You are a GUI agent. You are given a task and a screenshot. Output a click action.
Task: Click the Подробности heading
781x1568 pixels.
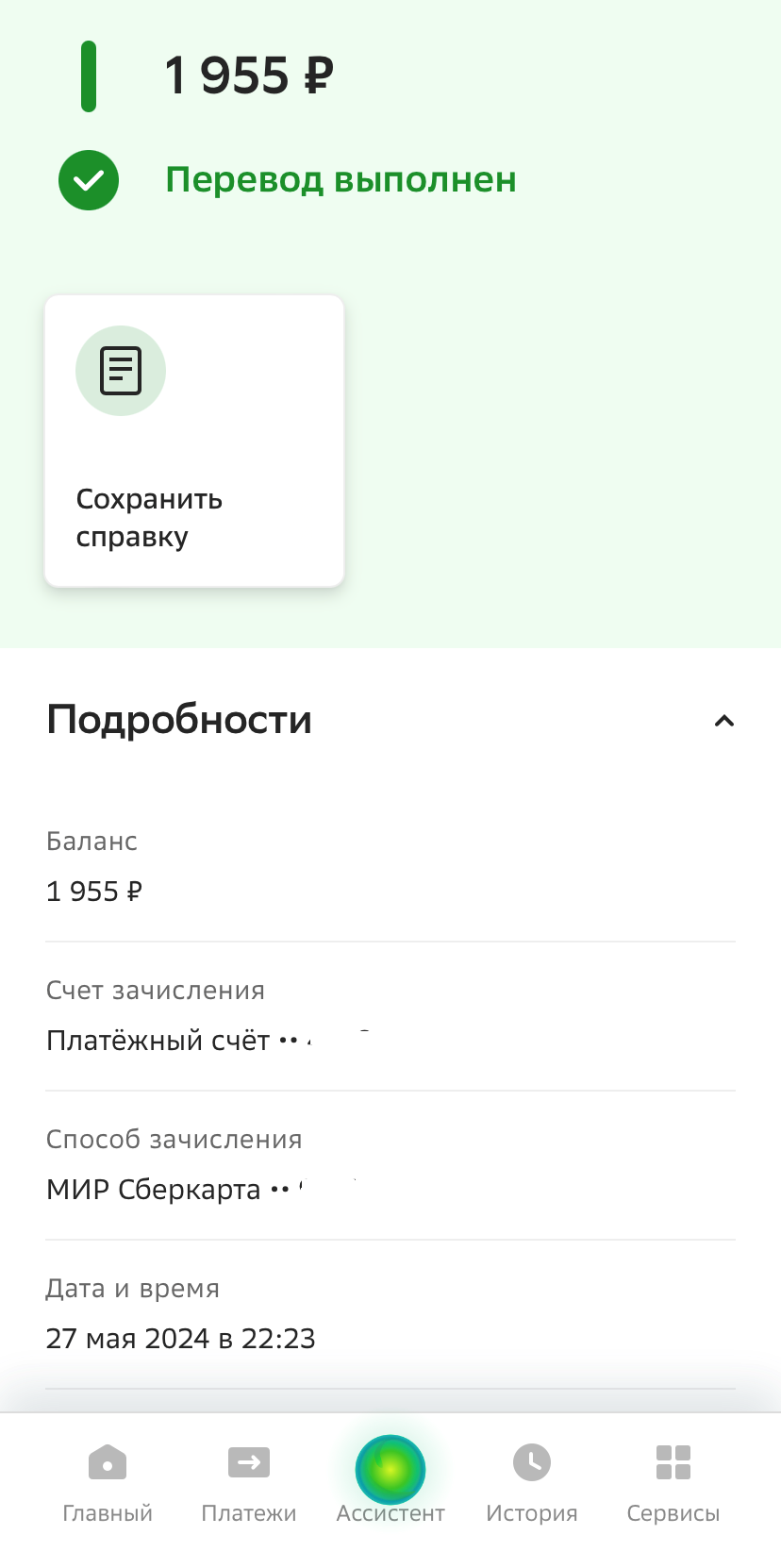click(x=179, y=720)
